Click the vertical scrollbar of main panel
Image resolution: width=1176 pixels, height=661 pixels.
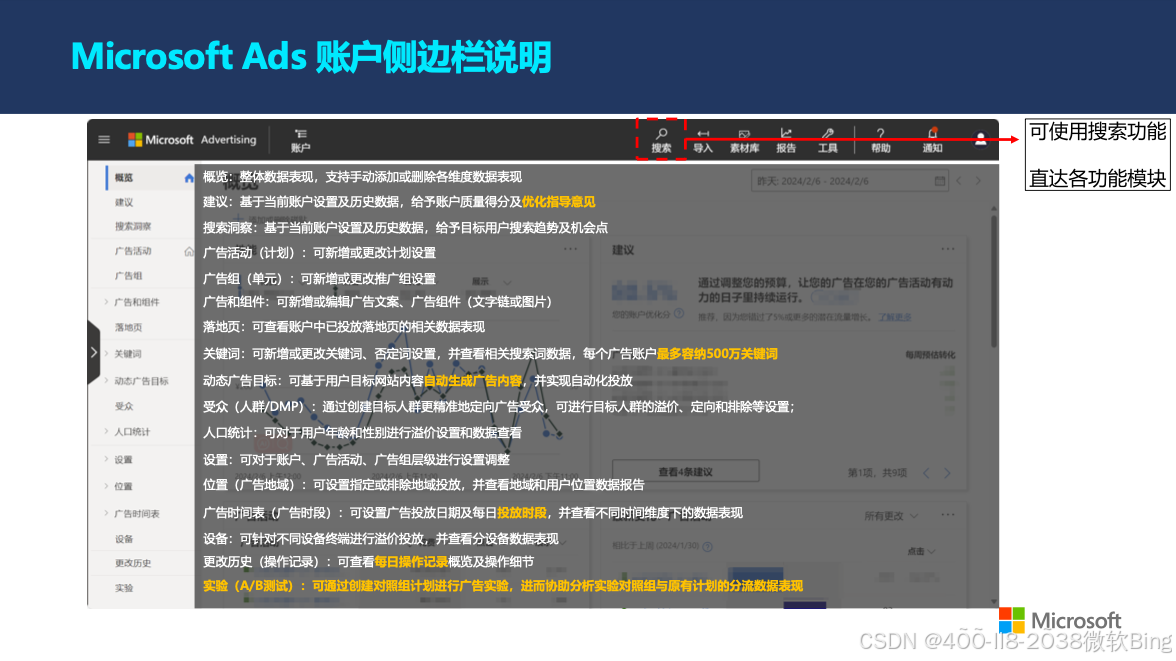pyautogui.click(x=994, y=281)
